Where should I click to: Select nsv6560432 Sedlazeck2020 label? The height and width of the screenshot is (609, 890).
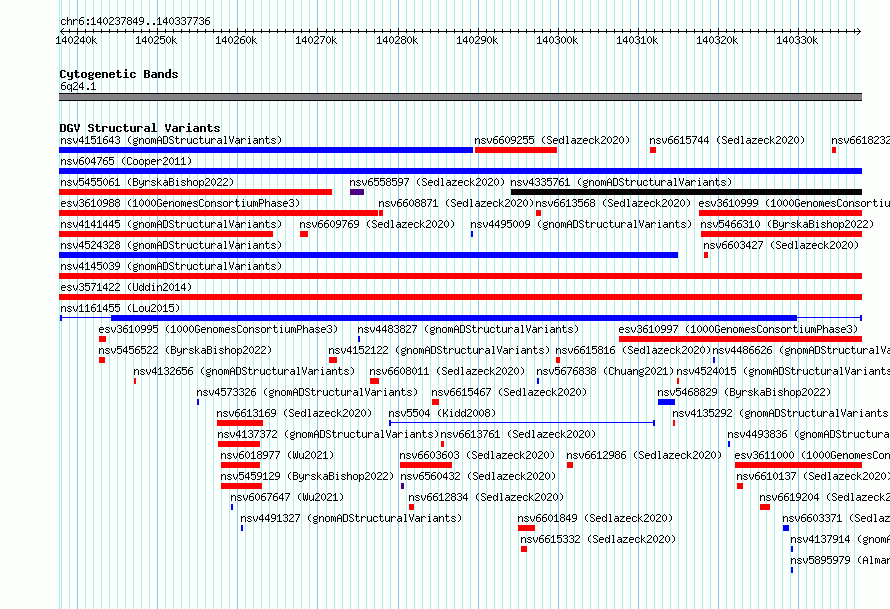point(478,476)
